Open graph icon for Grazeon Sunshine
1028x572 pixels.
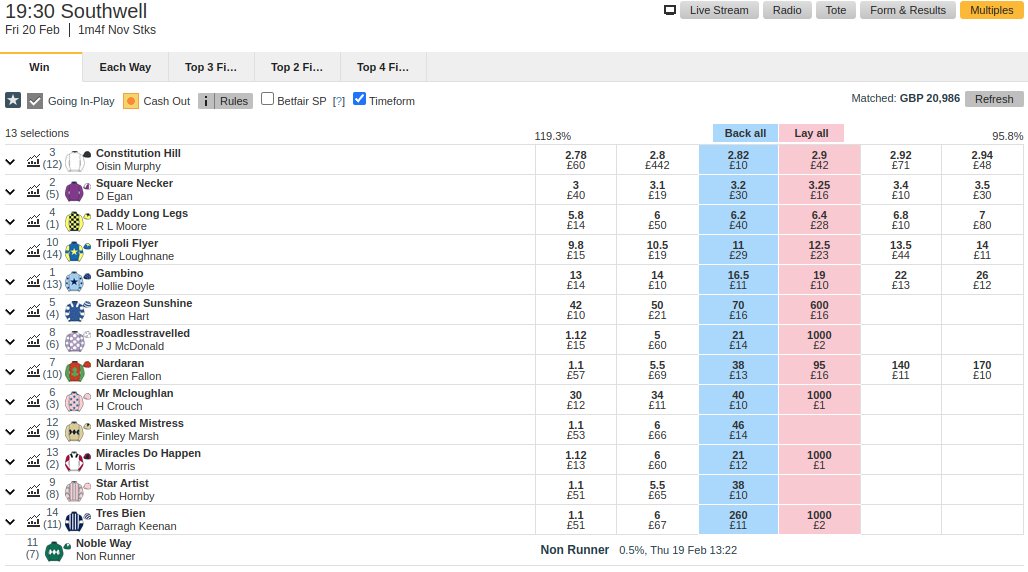33,311
